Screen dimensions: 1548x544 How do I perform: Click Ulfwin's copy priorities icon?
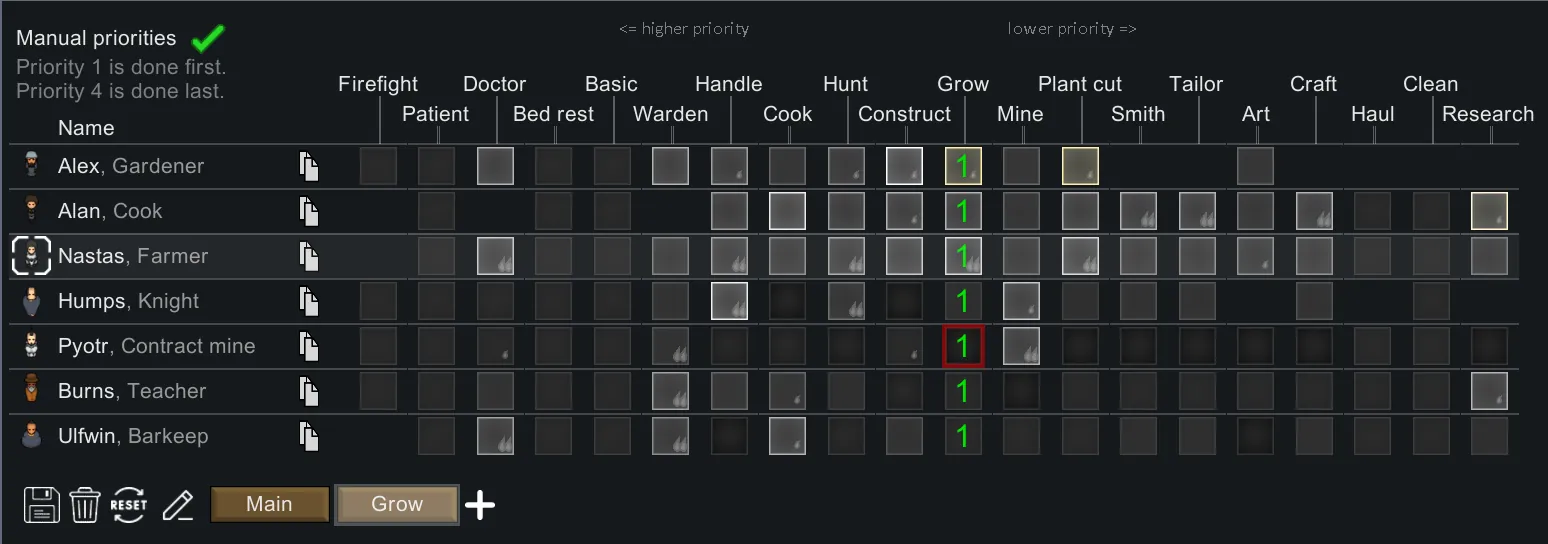pyautogui.click(x=310, y=436)
